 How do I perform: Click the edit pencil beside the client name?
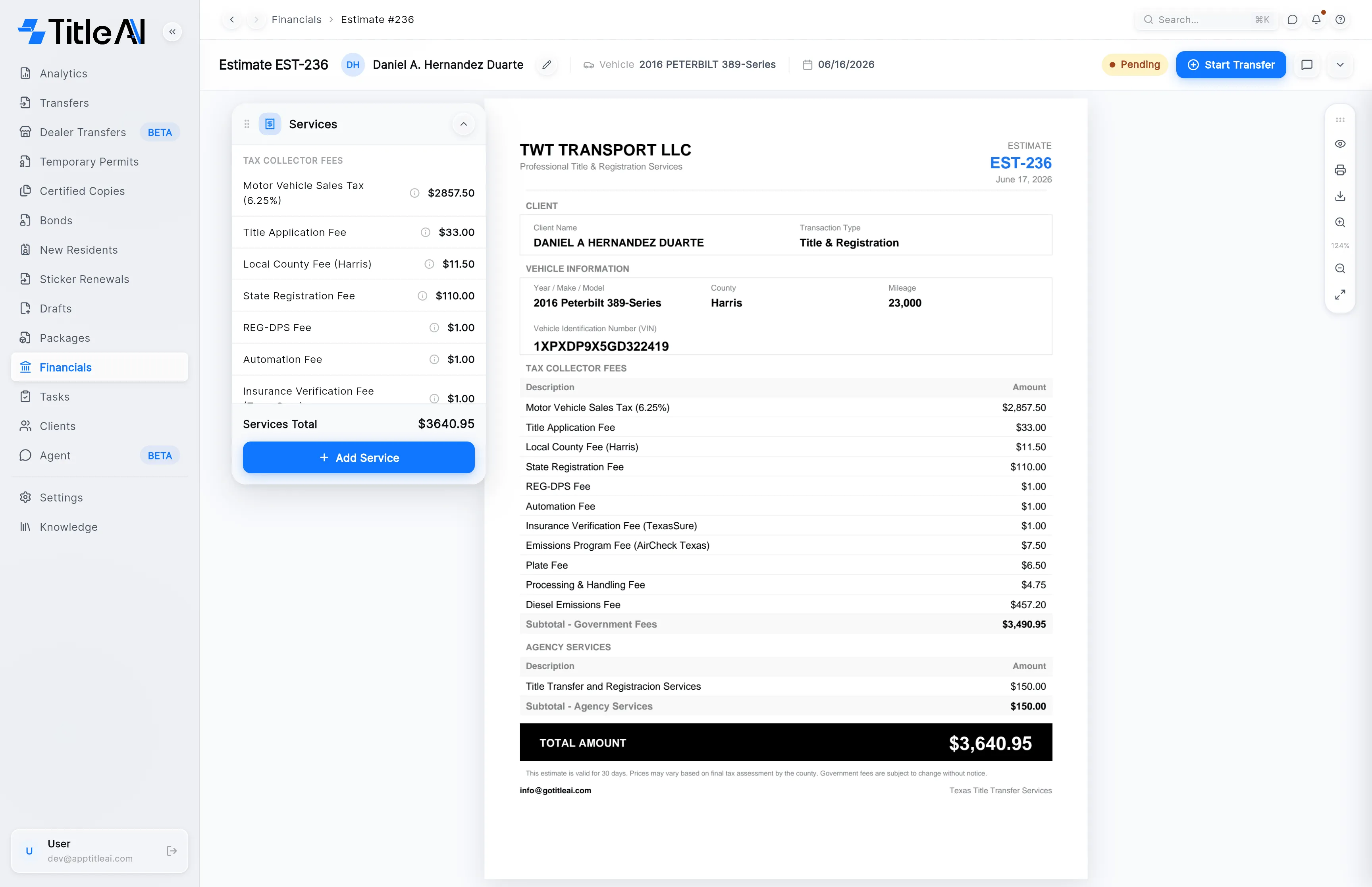tap(546, 64)
